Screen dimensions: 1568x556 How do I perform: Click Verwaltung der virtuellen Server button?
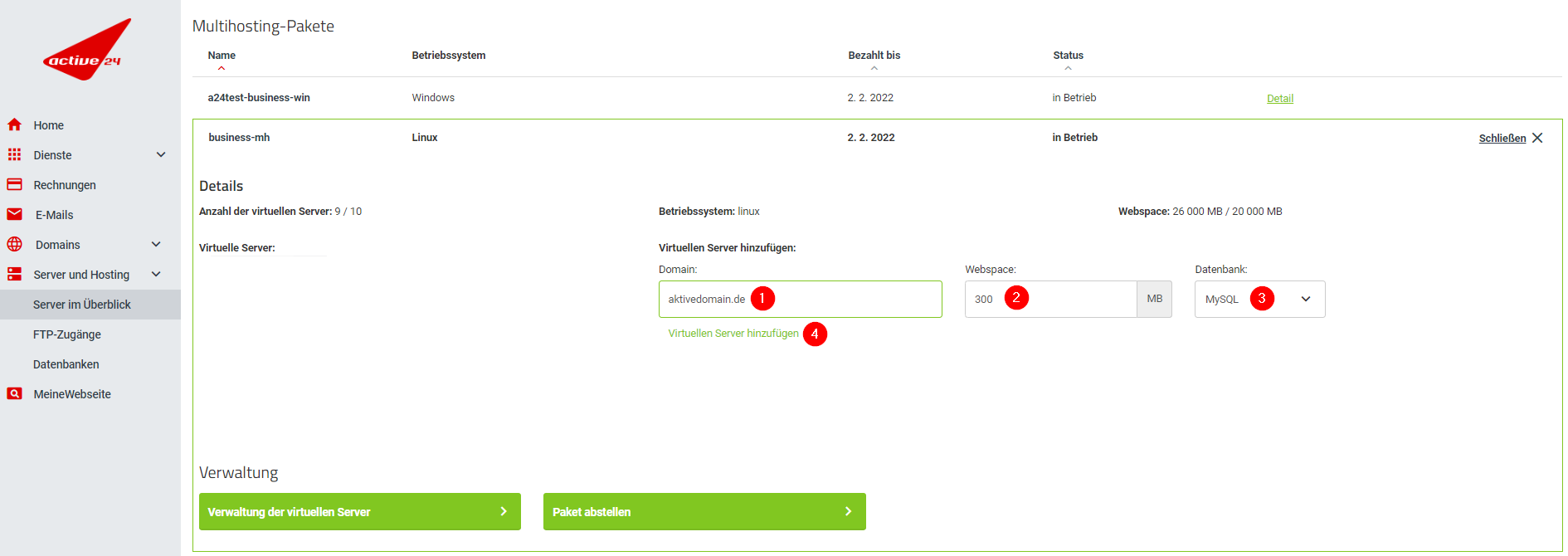[359, 512]
